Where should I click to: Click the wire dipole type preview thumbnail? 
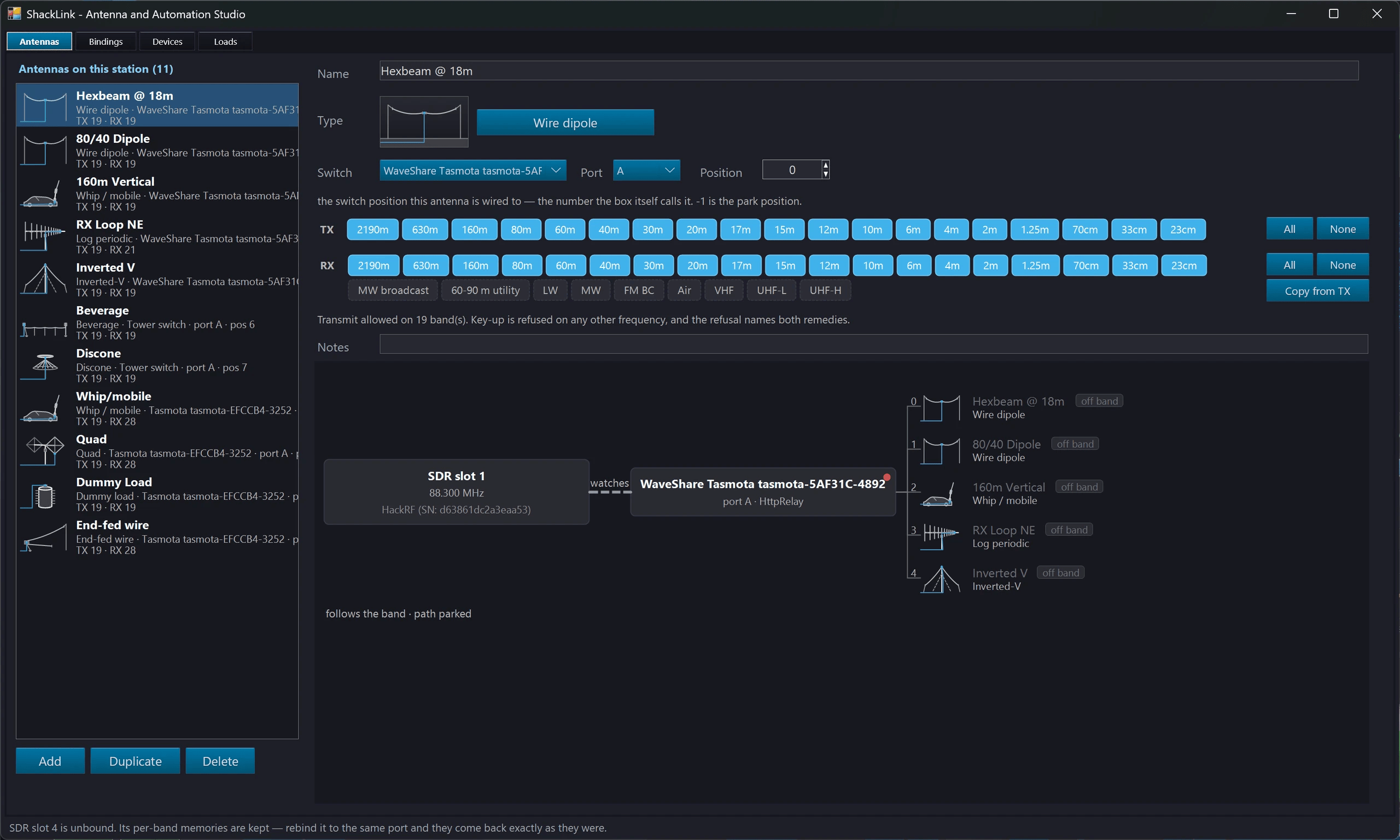424,122
